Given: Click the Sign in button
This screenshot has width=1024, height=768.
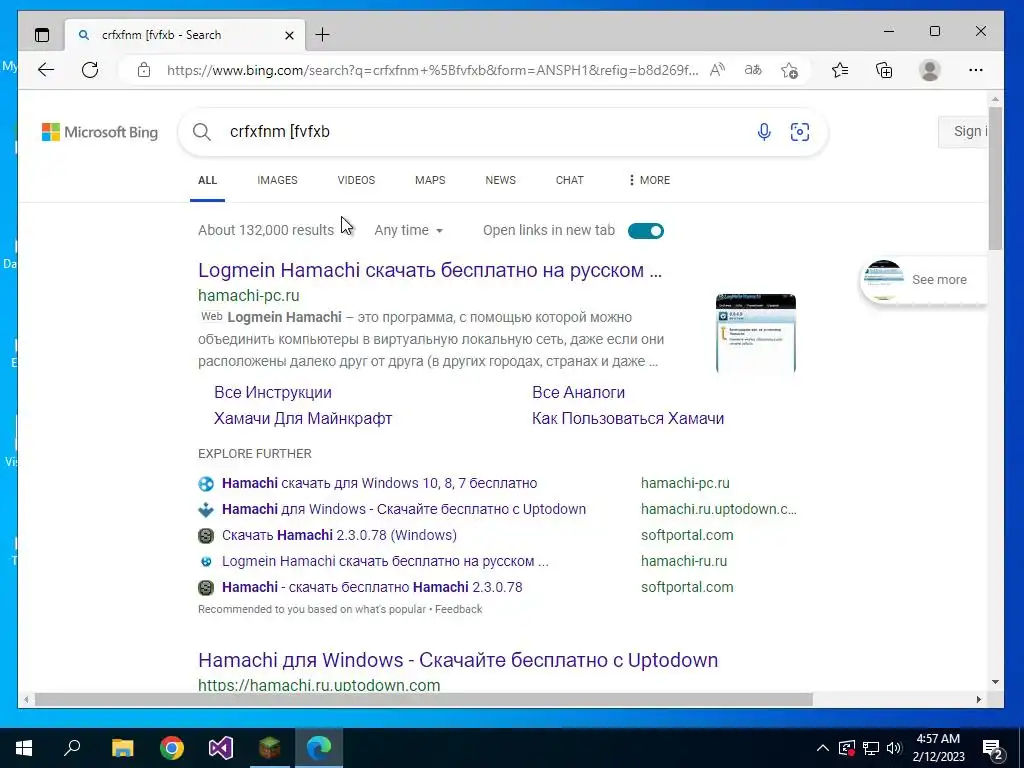Looking at the screenshot, I should [963, 131].
